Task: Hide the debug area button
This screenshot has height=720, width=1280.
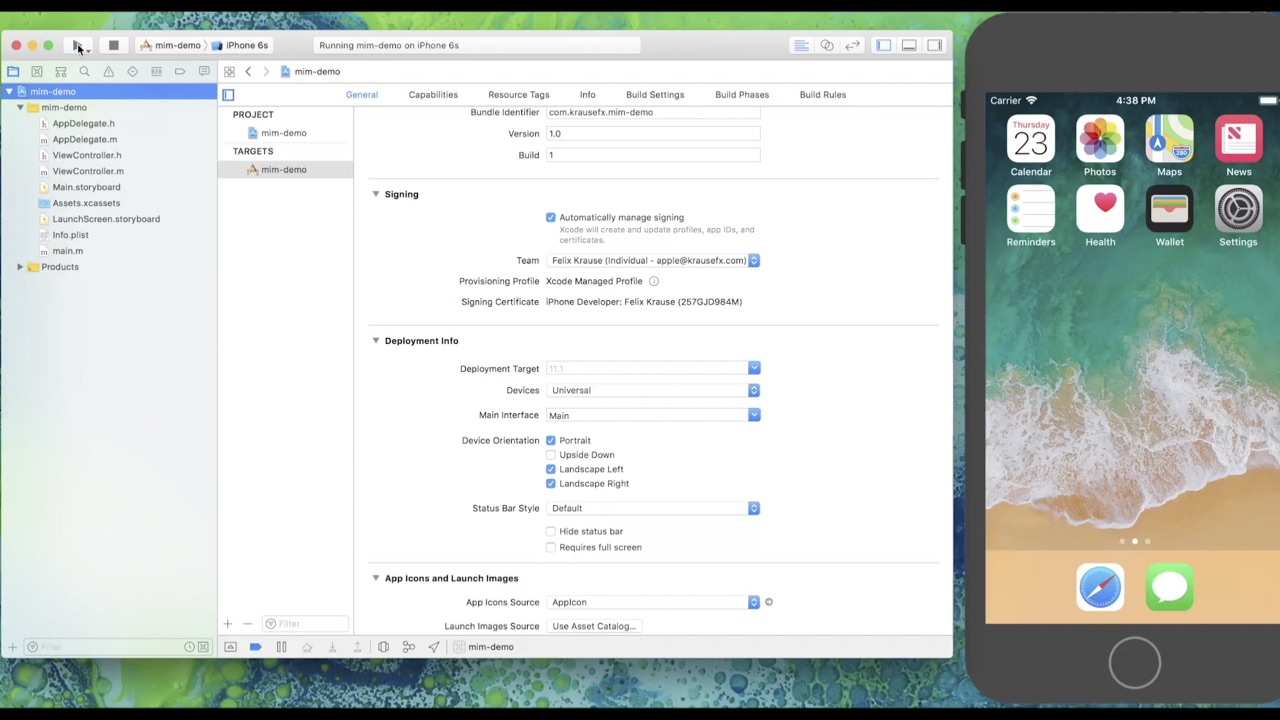Action: click(230, 647)
